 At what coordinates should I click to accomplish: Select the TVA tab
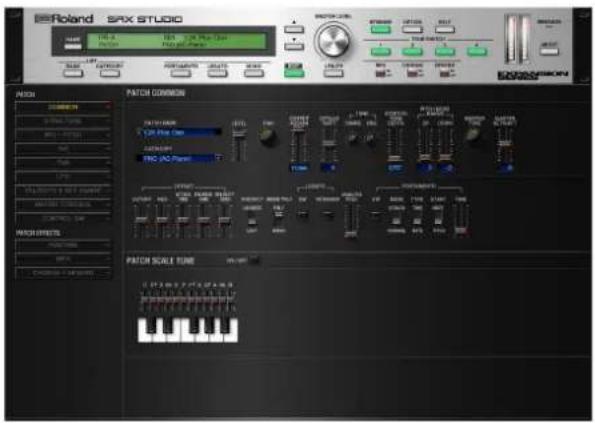(63, 163)
